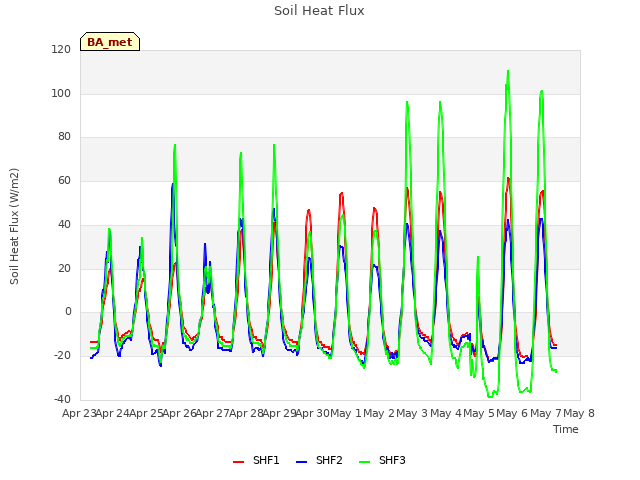Screen dimensions: 640x480
Task: Click the May 3 x-axis label
Action: pyautogui.click(x=413, y=413)
